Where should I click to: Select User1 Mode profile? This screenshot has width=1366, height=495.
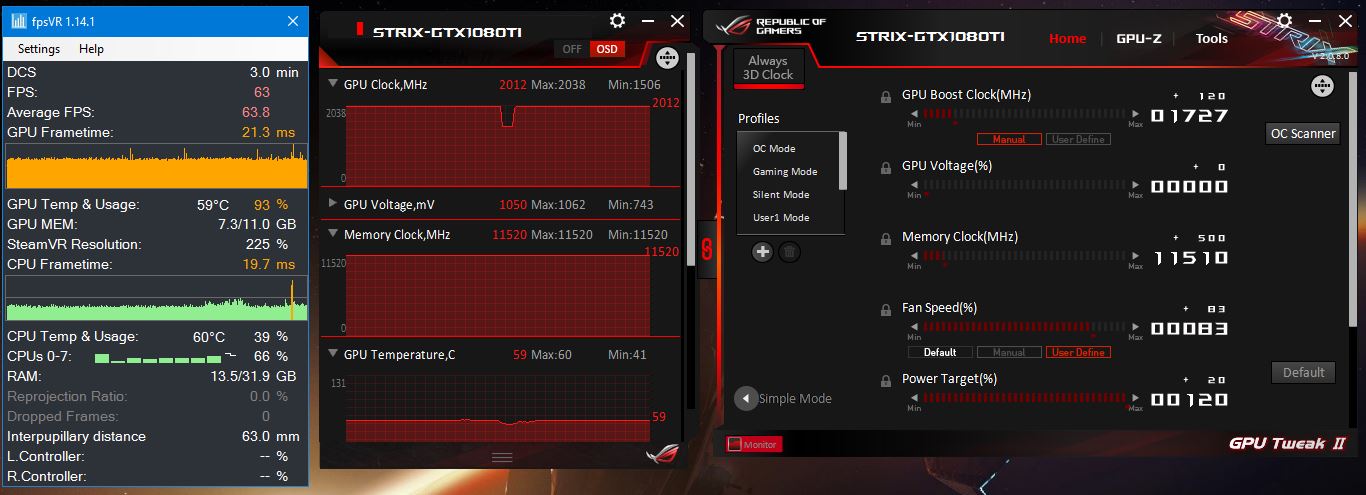[781, 218]
